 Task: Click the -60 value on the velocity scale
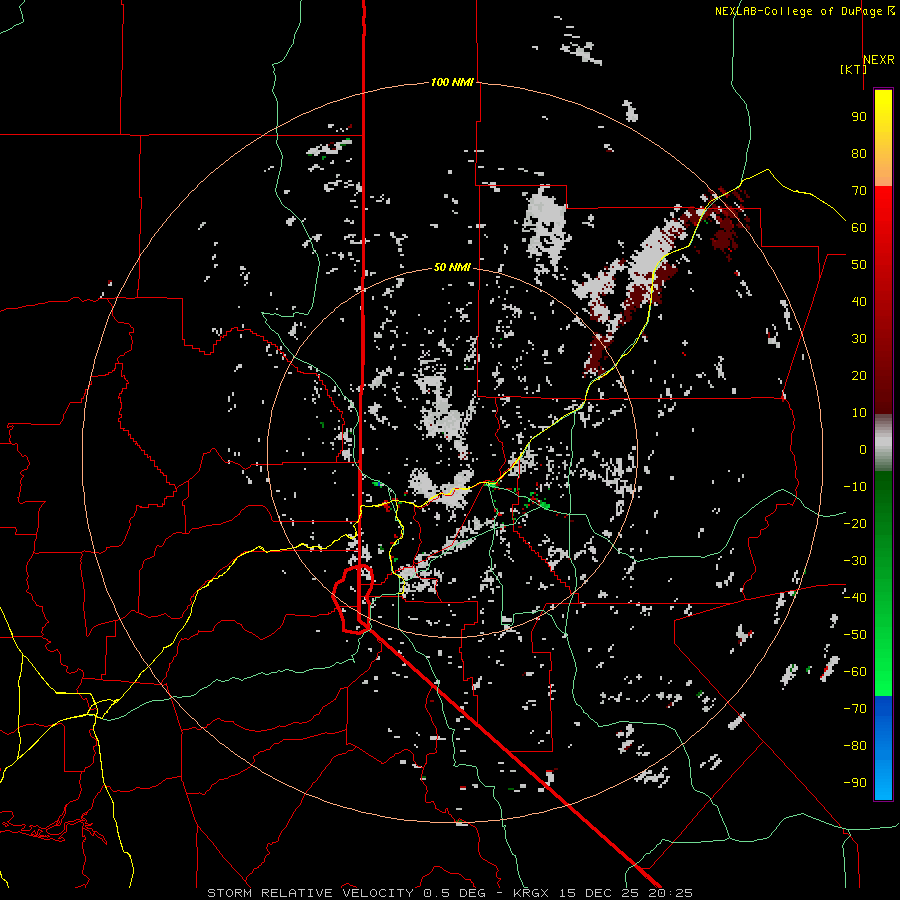point(855,672)
